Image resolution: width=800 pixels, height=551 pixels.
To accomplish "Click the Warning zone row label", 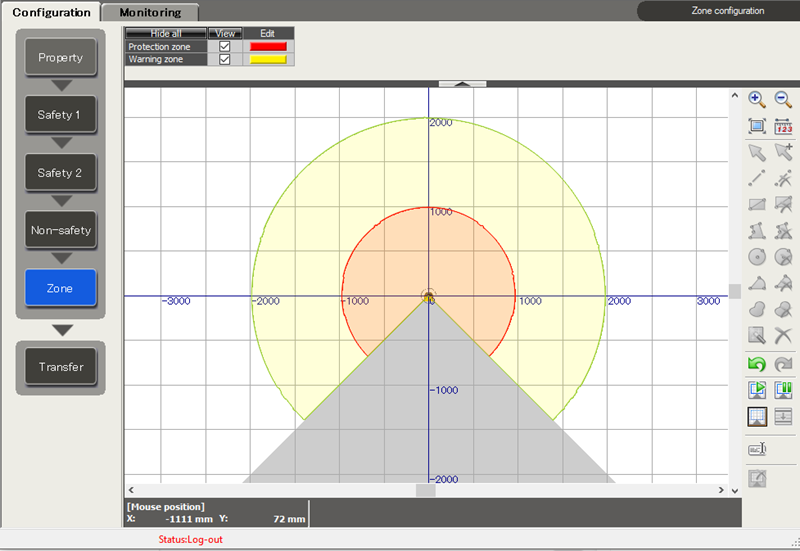I will [x=166, y=59].
